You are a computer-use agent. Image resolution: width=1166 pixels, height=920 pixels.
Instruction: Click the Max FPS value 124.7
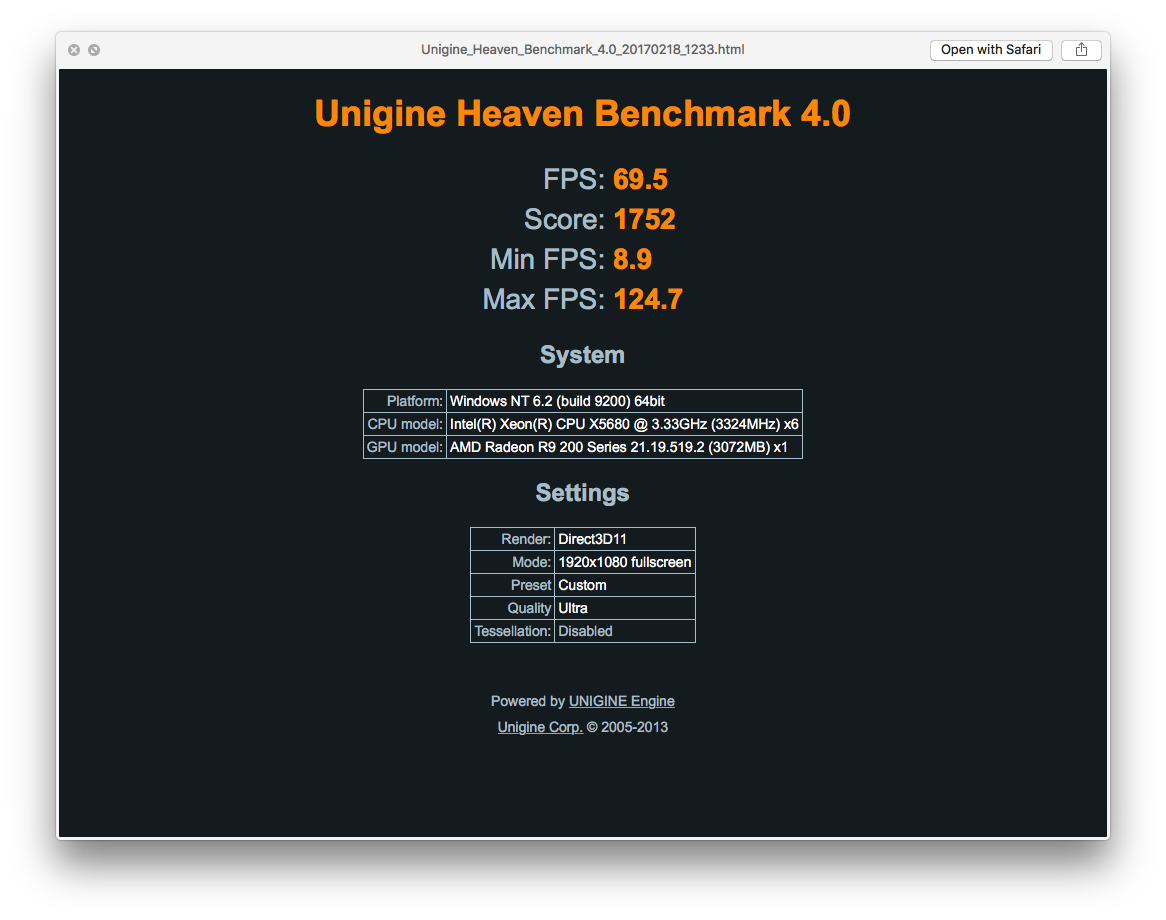pyautogui.click(x=648, y=300)
